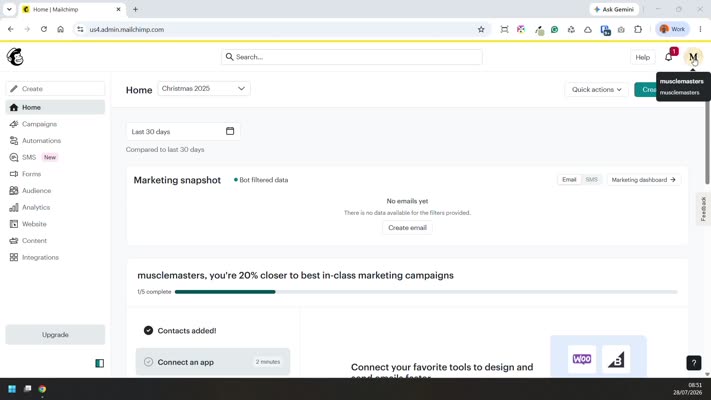Screen dimensions: 711x400
Task: Open the Create pencil item in sidebar
Action: click(55, 88)
